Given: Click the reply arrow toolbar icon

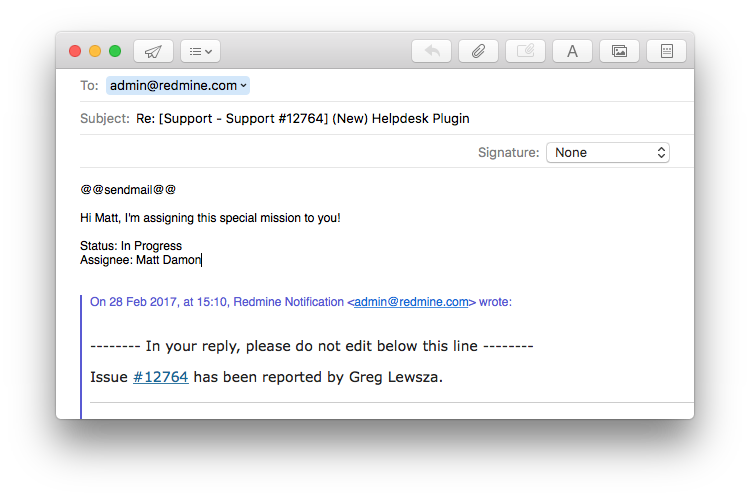Looking at the screenshot, I should (x=432, y=51).
